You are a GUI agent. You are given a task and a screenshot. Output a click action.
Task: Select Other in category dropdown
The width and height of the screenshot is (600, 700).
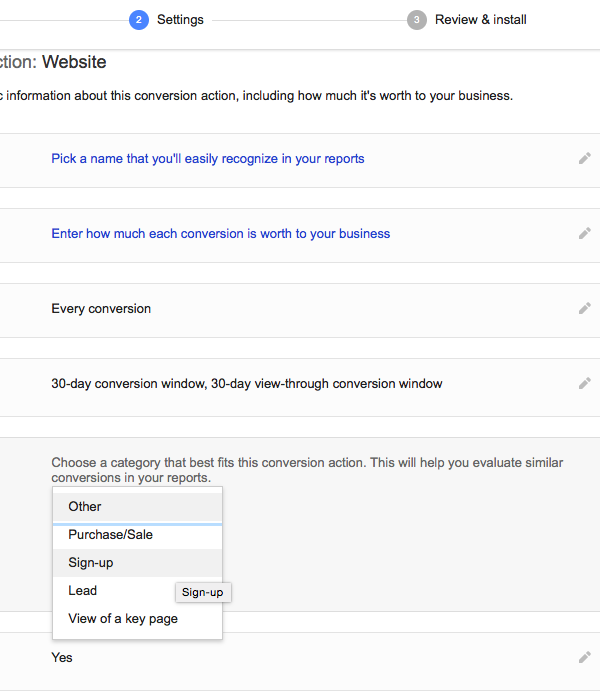(x=138, y=507)
